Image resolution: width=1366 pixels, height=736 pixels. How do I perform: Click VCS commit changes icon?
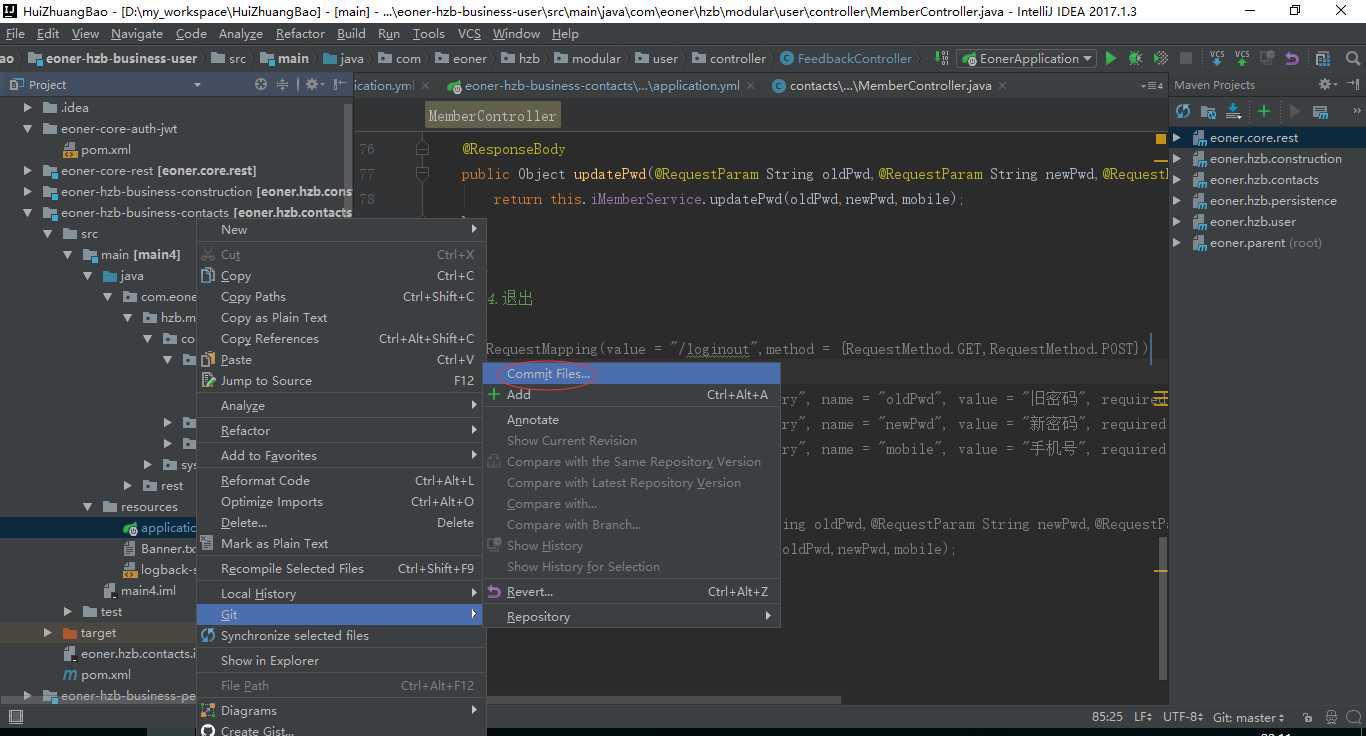tap(1242, 58)
